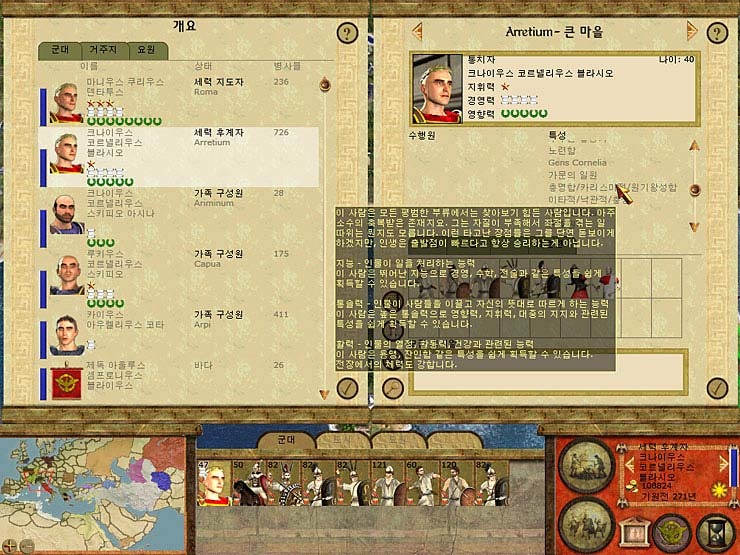Click the help question mark in overview panel
Screen dimensions: 740x555
[347, 33]
